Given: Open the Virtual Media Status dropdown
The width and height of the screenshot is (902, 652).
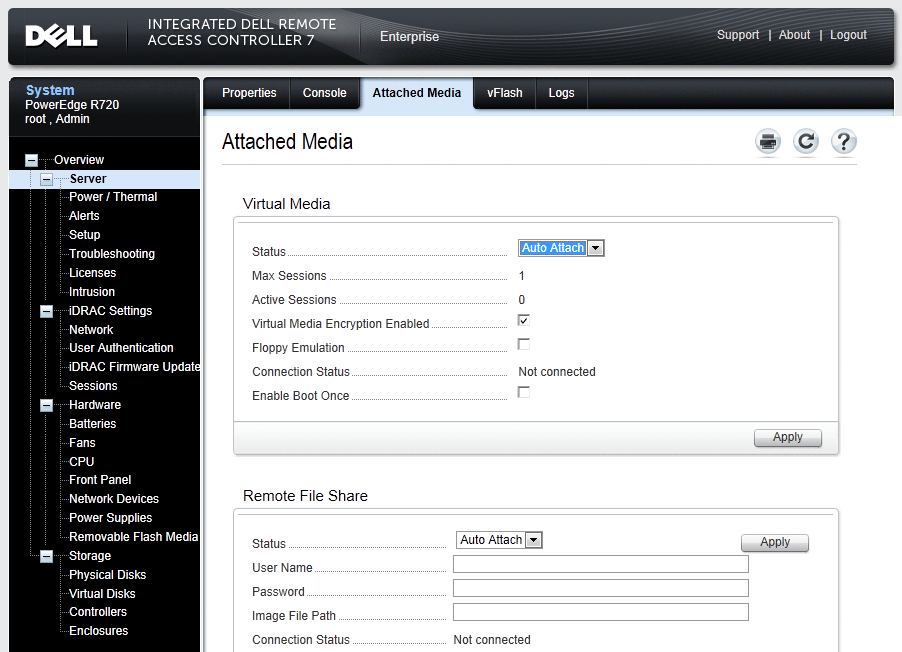Looking at the screenshot, I should tap(561, 248).
